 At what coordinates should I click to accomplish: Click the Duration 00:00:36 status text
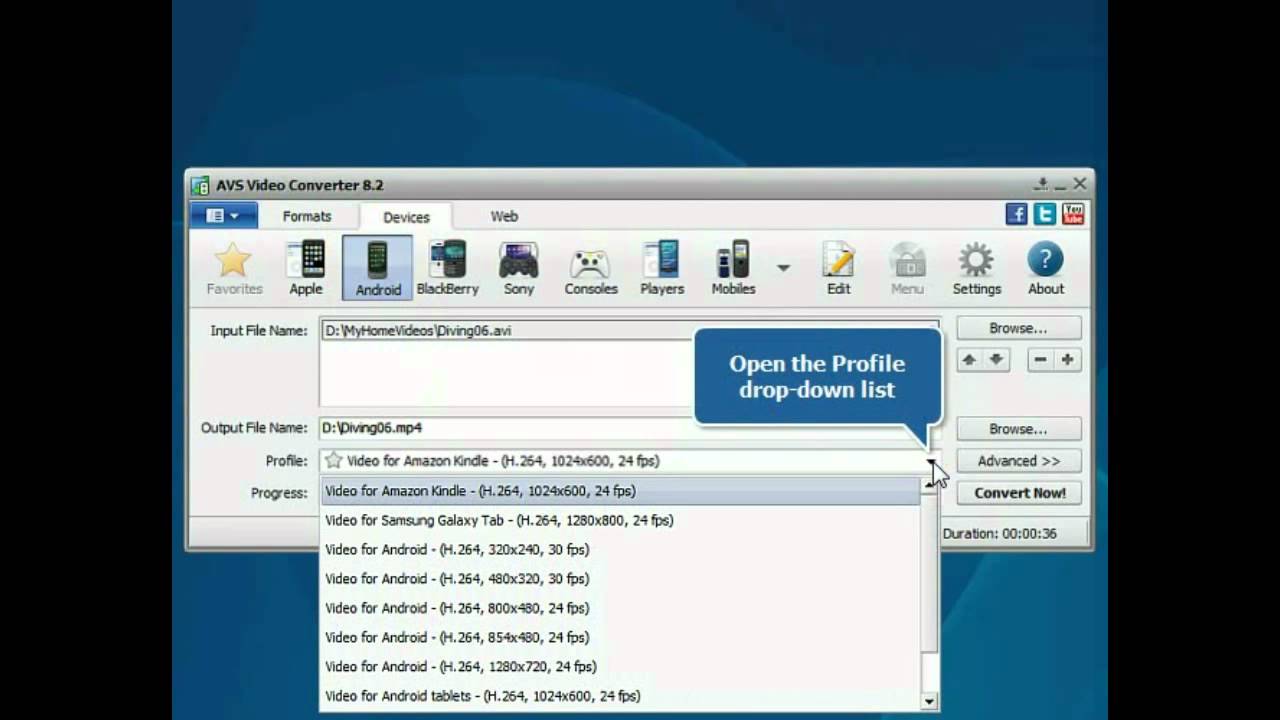(x=999, y=533)
